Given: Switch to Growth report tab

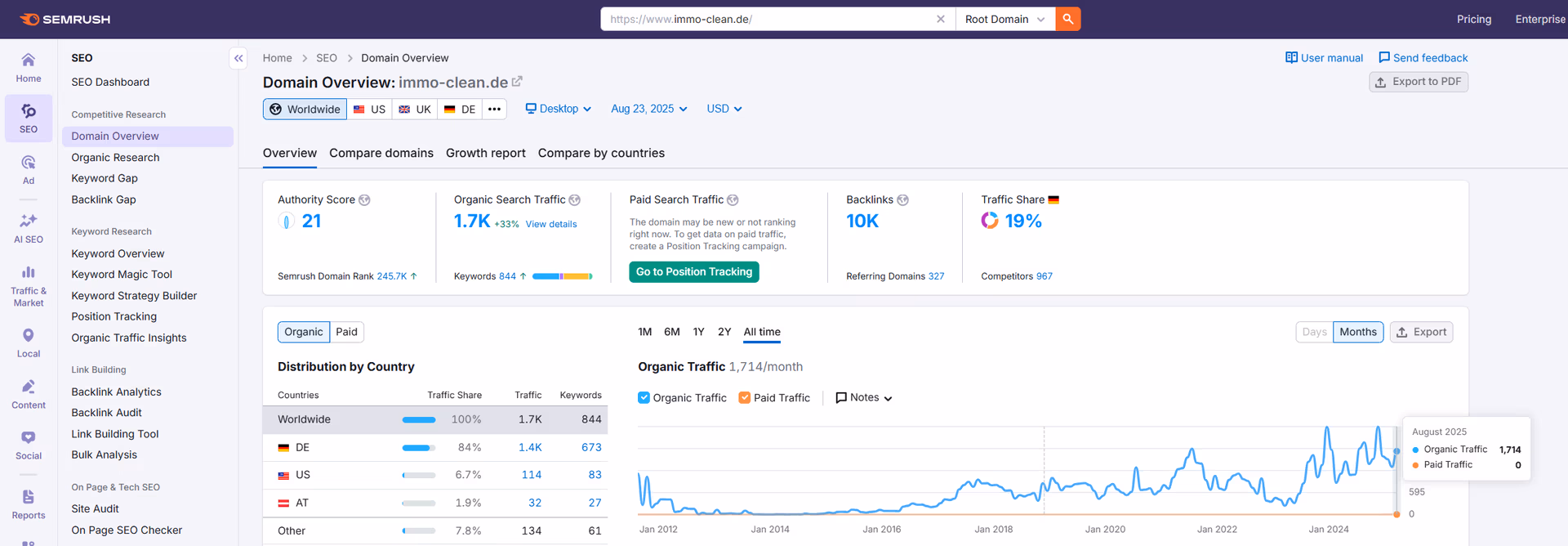Looking at the screenshot, I should 486,153.
